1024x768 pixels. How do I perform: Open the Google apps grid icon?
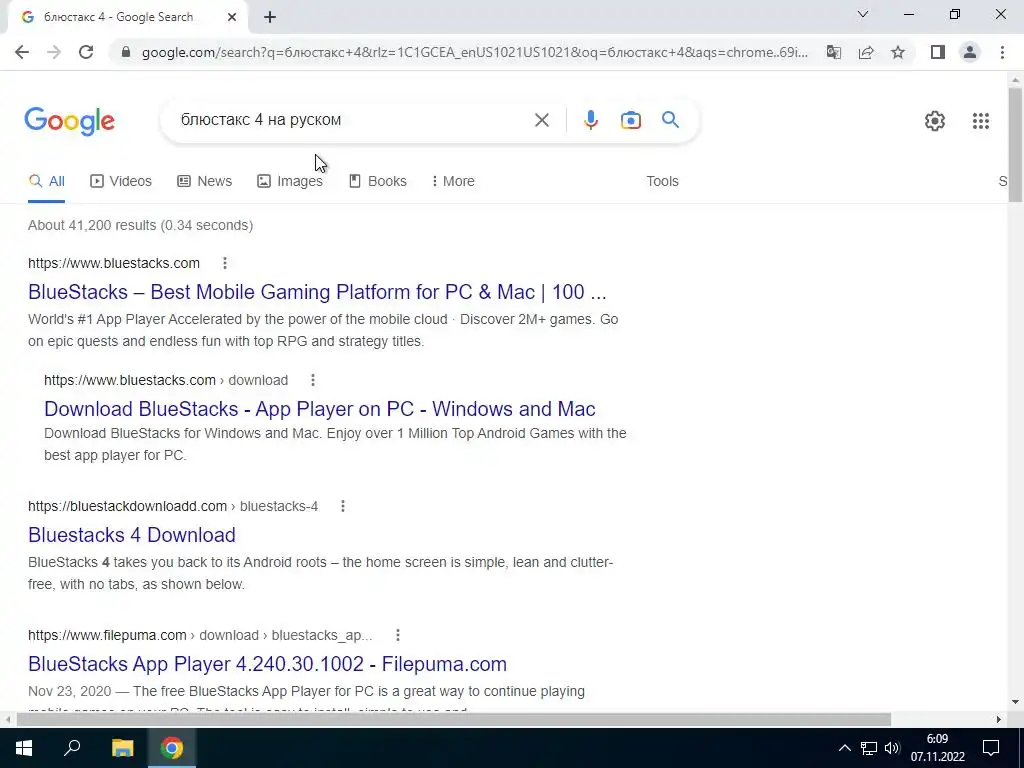[980, 121]
